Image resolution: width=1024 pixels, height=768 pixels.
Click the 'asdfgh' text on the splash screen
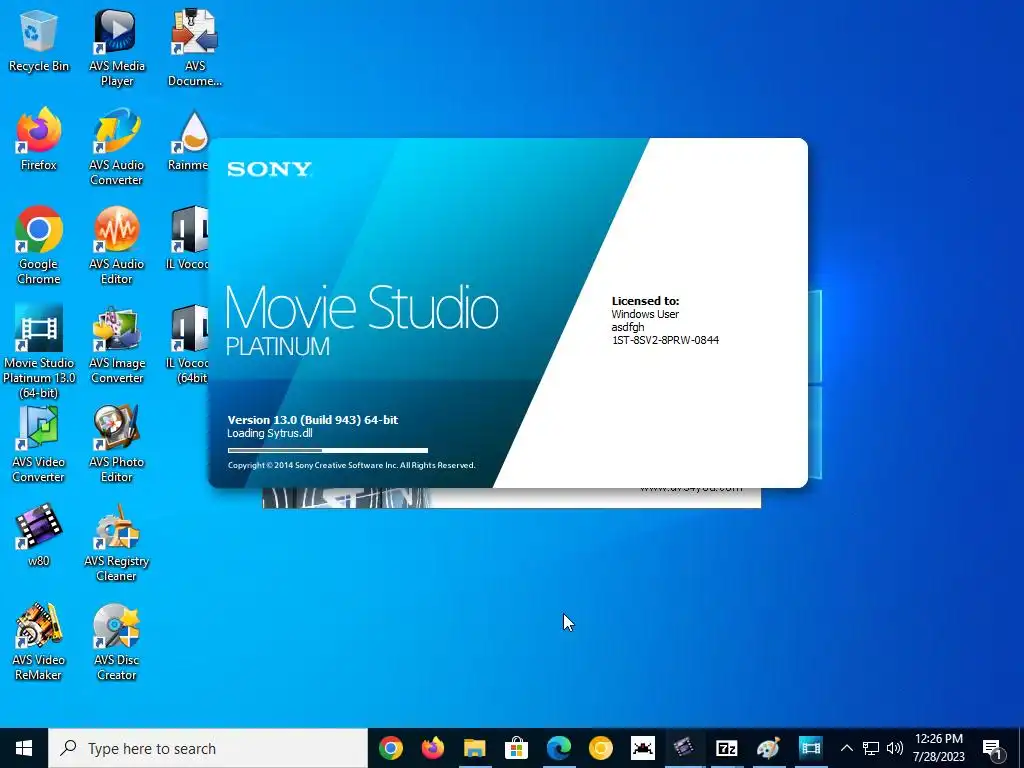coord(628,327)
